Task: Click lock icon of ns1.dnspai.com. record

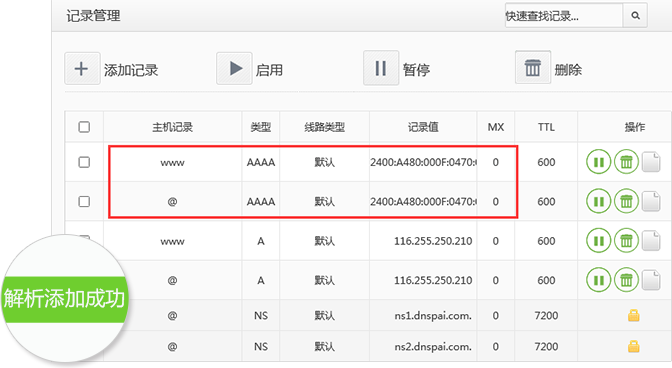Action: pyautogui.click(x=633, y=316)
